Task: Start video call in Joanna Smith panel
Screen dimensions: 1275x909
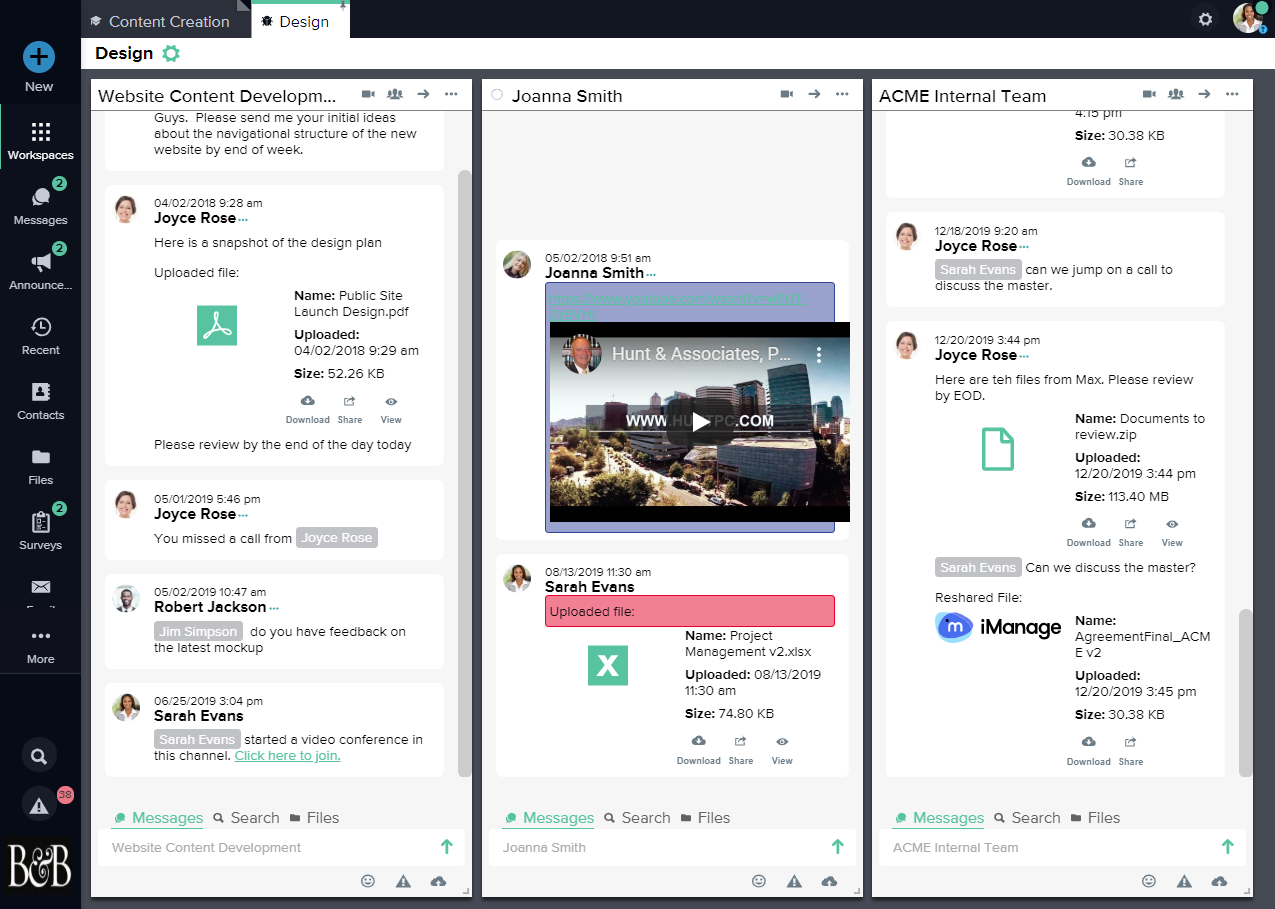Action: [x=787, y=94]
